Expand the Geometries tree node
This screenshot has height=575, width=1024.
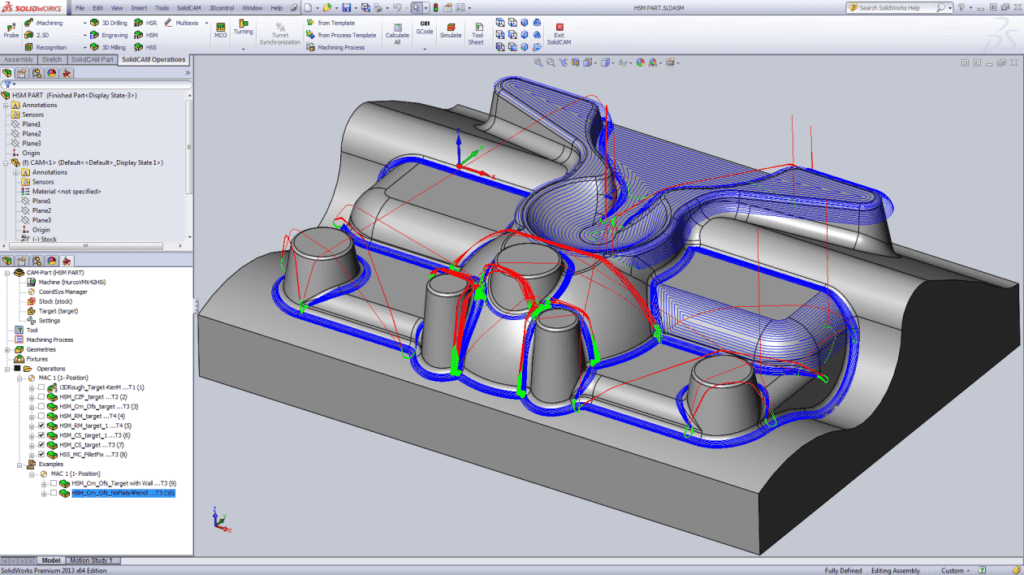click(x=6, y=349)
